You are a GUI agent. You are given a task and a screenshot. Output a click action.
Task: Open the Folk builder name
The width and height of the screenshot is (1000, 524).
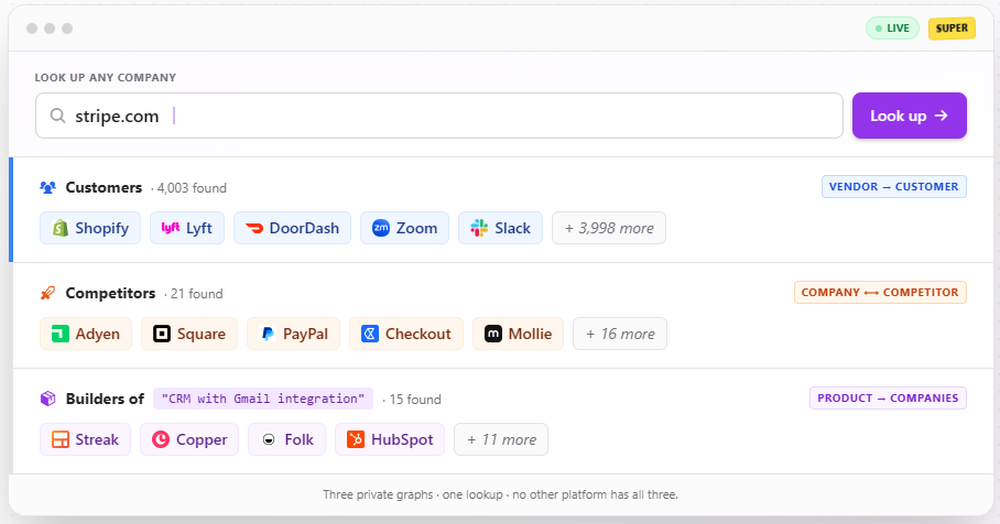(299, 440)
